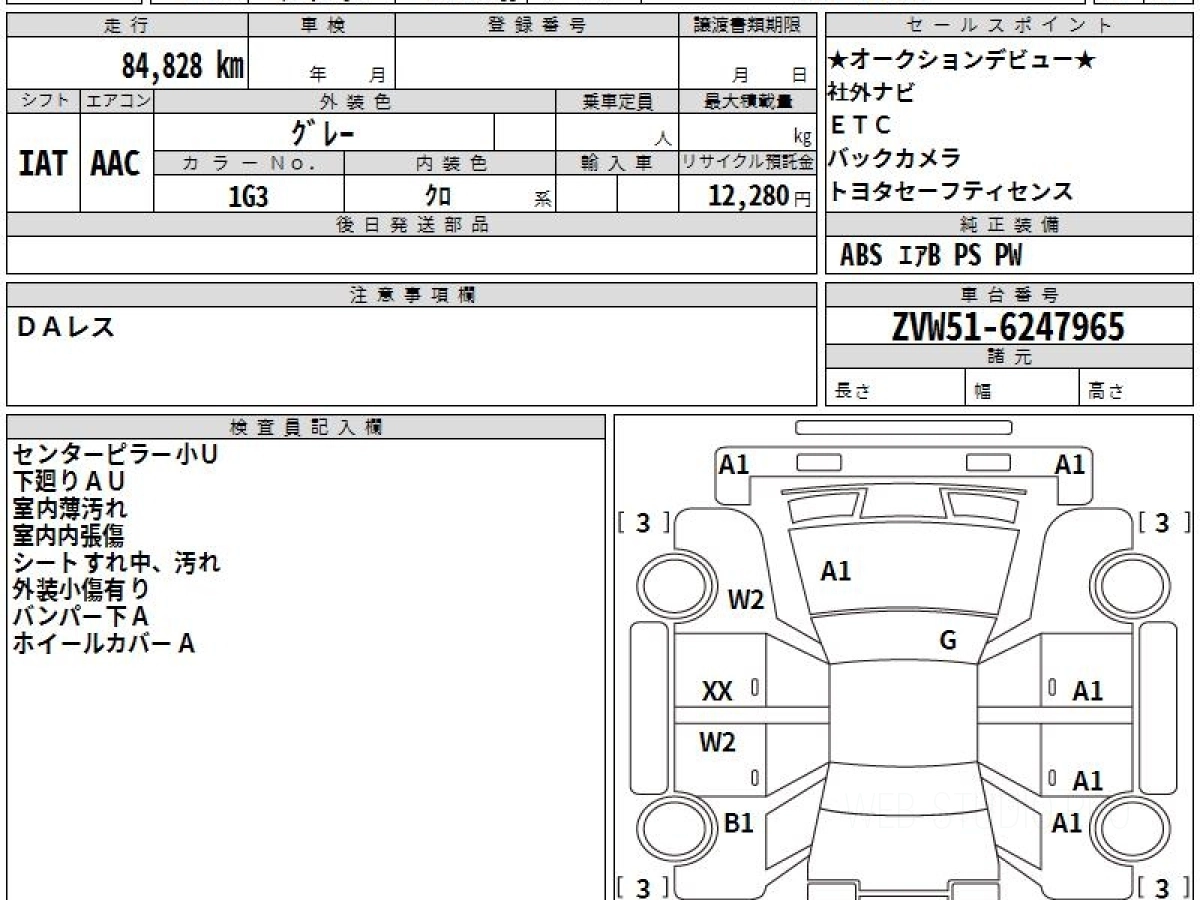Select the 検査員記入欄 header
The image size is (1200, 900).
click(x=306, y=427)
